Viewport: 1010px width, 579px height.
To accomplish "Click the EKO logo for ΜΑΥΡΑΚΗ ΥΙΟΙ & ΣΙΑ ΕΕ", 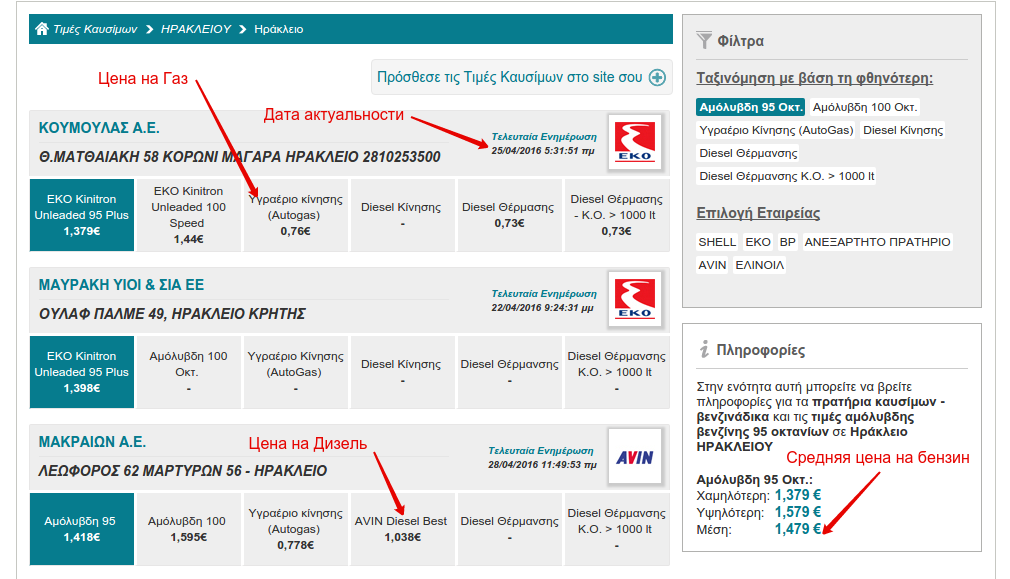I will (x=634, y=301).
